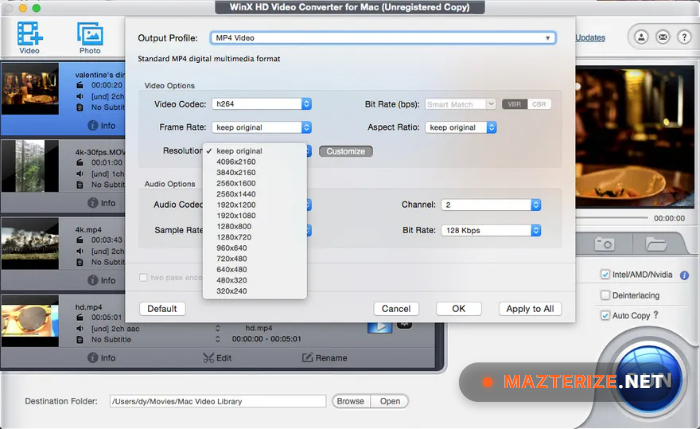Image resolution: width=700 pixels, height=429 pixels.
Task: Click the preview playback progress slider
Action: pos(612,218)
